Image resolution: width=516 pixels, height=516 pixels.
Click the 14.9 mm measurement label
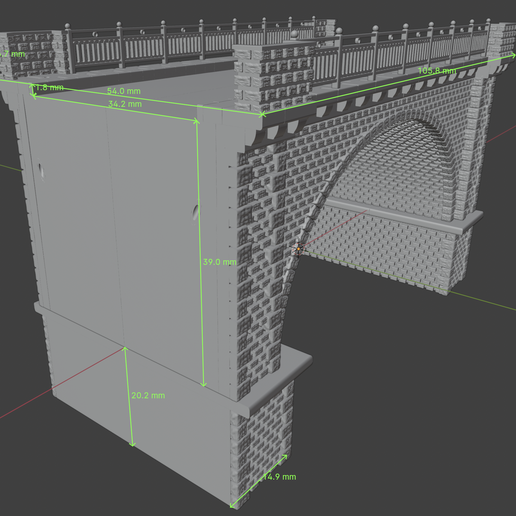click(280, 477)
